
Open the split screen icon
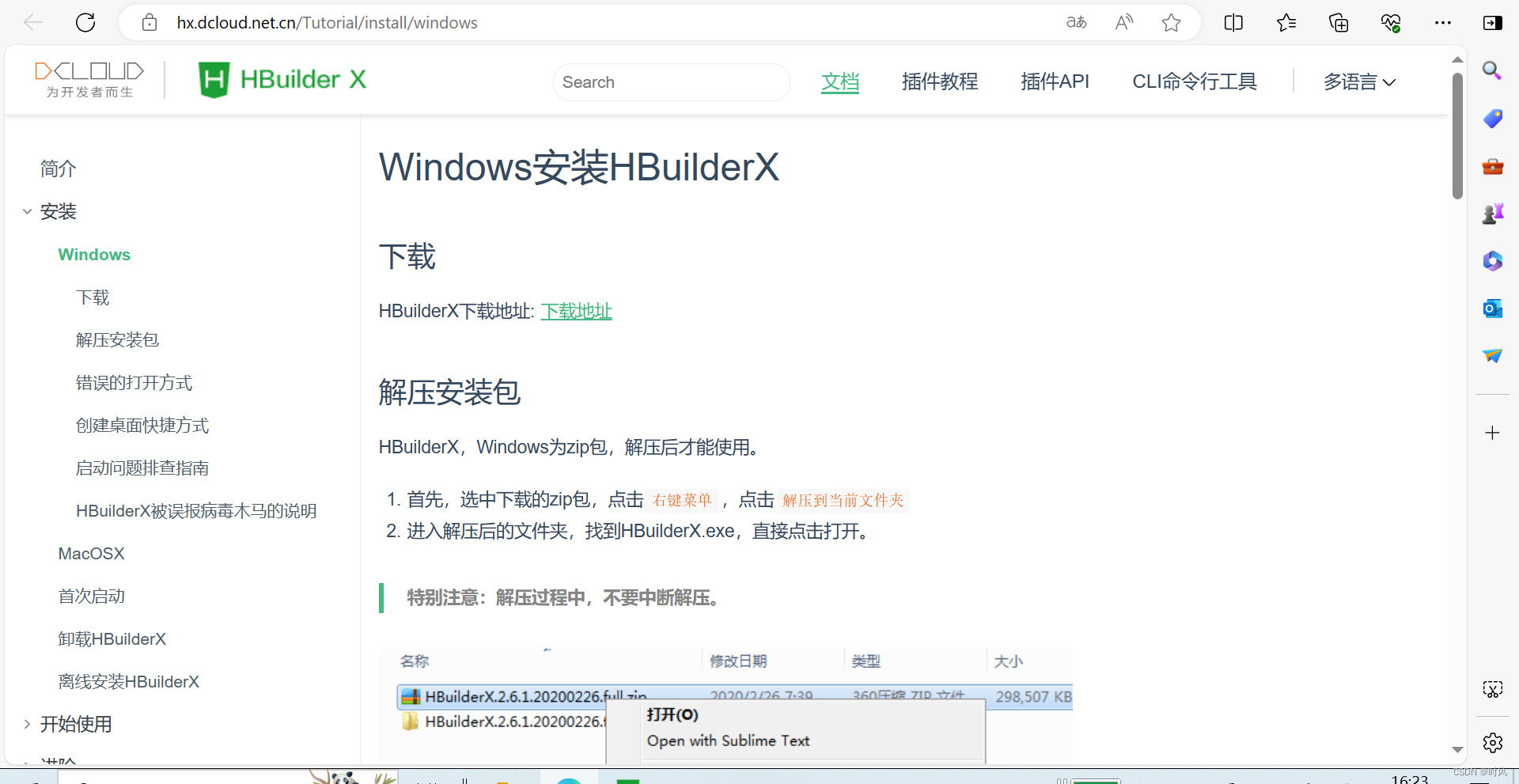point(1233,23)
